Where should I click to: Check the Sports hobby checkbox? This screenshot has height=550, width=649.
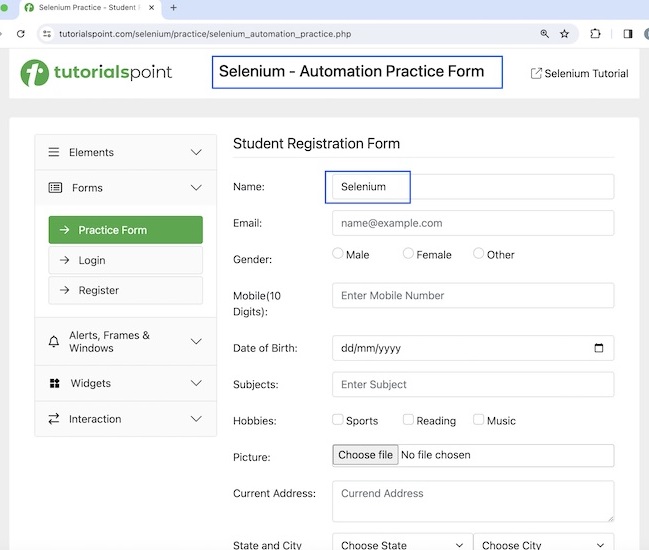pos(338,420)
